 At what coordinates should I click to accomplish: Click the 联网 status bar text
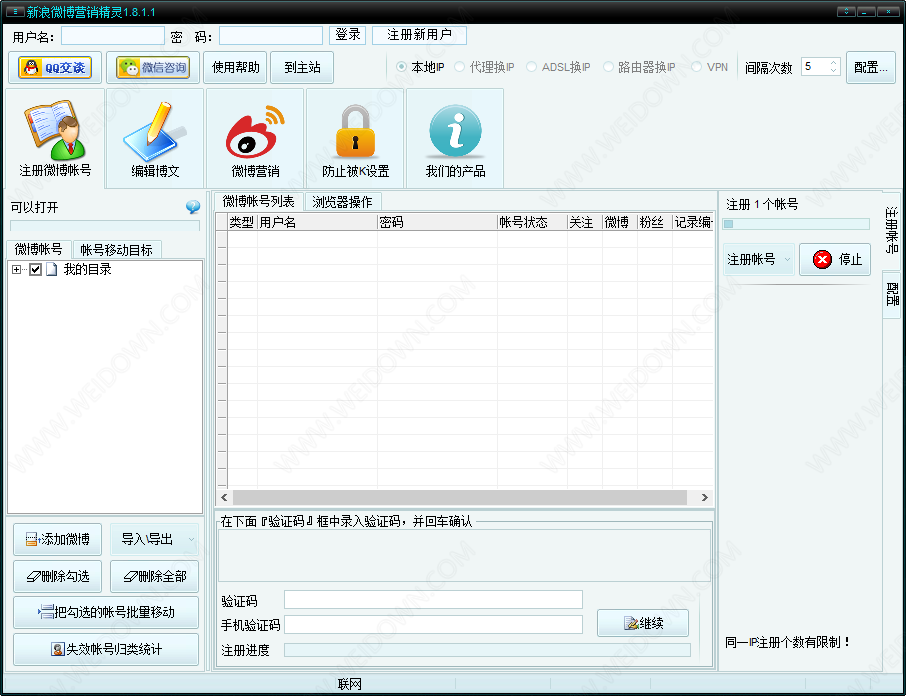pyautogui.click(x=350, y=684)
